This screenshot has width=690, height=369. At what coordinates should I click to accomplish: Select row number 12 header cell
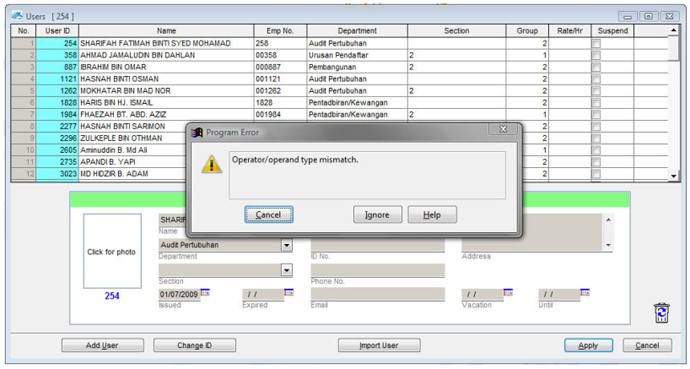tap(24, 174)
